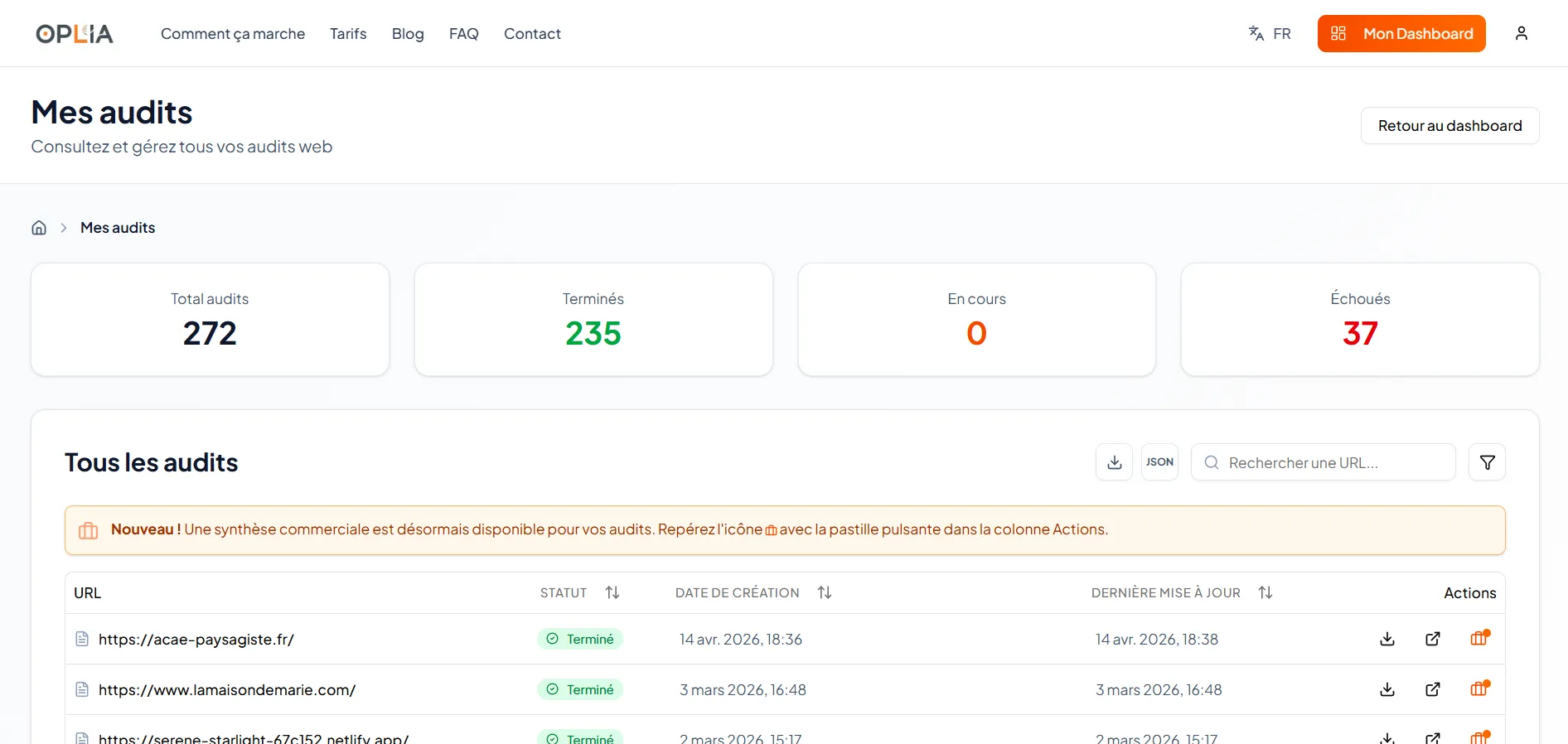The height and width of the screenshot is (744, 1568).
Task: Click Mes audits breadcrumb
Action: click(118, 228)
